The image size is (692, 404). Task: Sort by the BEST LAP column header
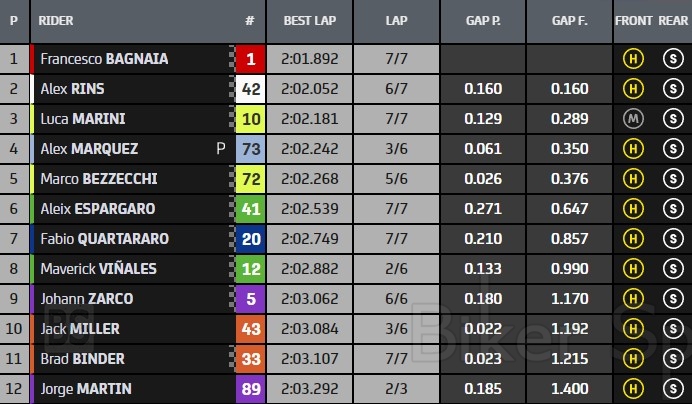coord(310,20)
